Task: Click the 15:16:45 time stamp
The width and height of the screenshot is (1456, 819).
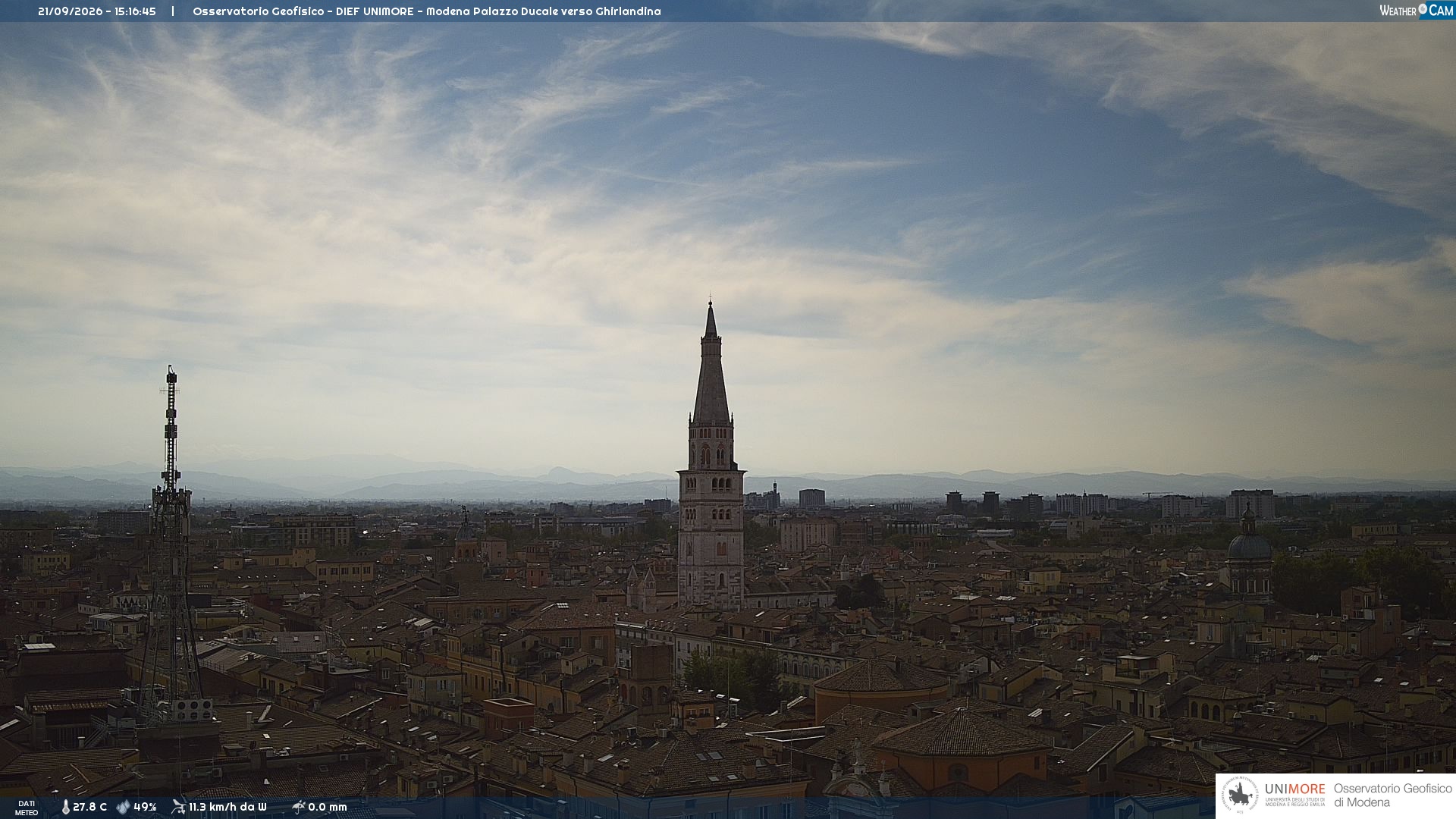Action: click(x=135, y=11)
